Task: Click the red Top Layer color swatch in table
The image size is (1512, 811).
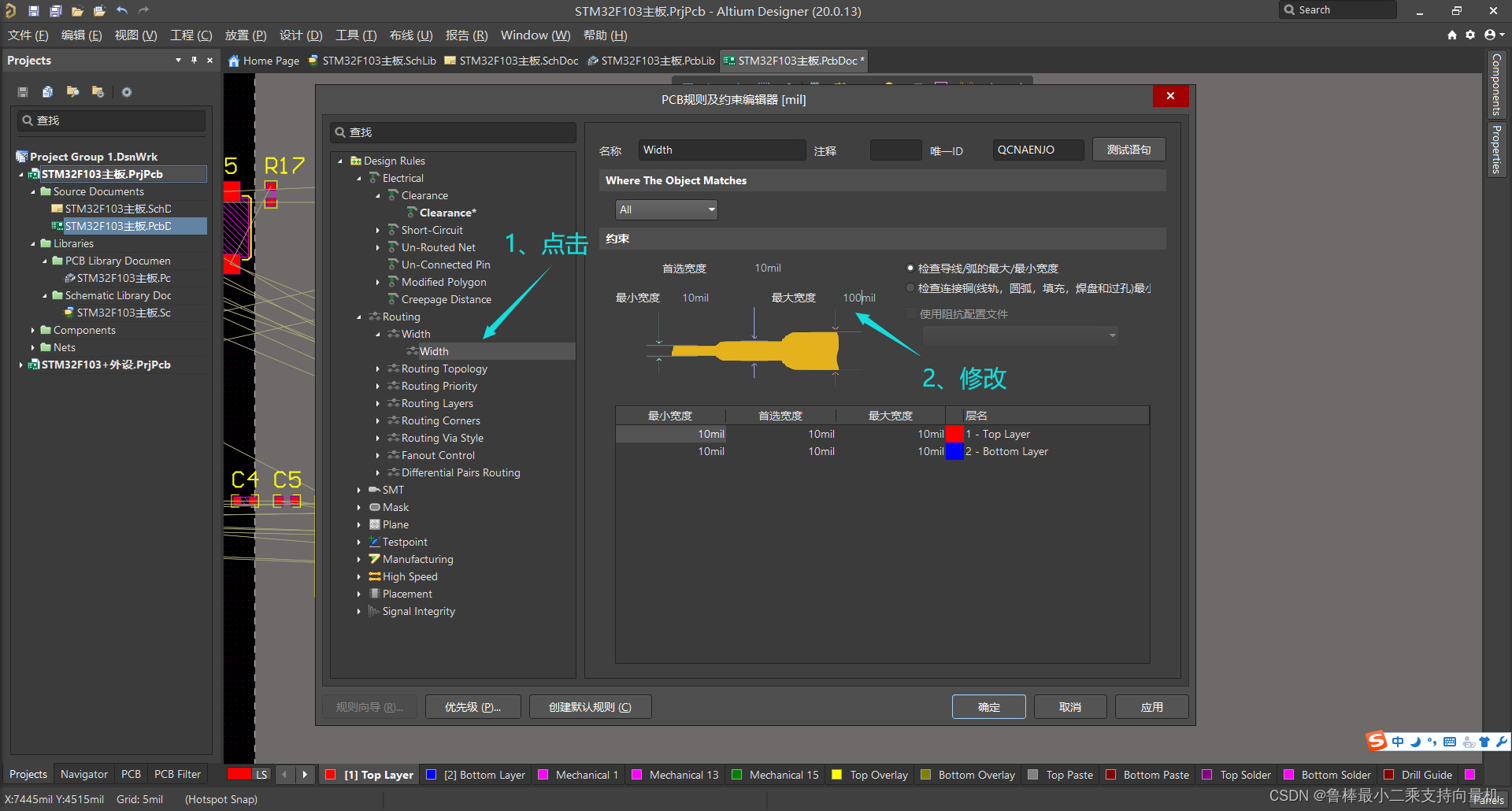Action: click(x=954, y=435)
